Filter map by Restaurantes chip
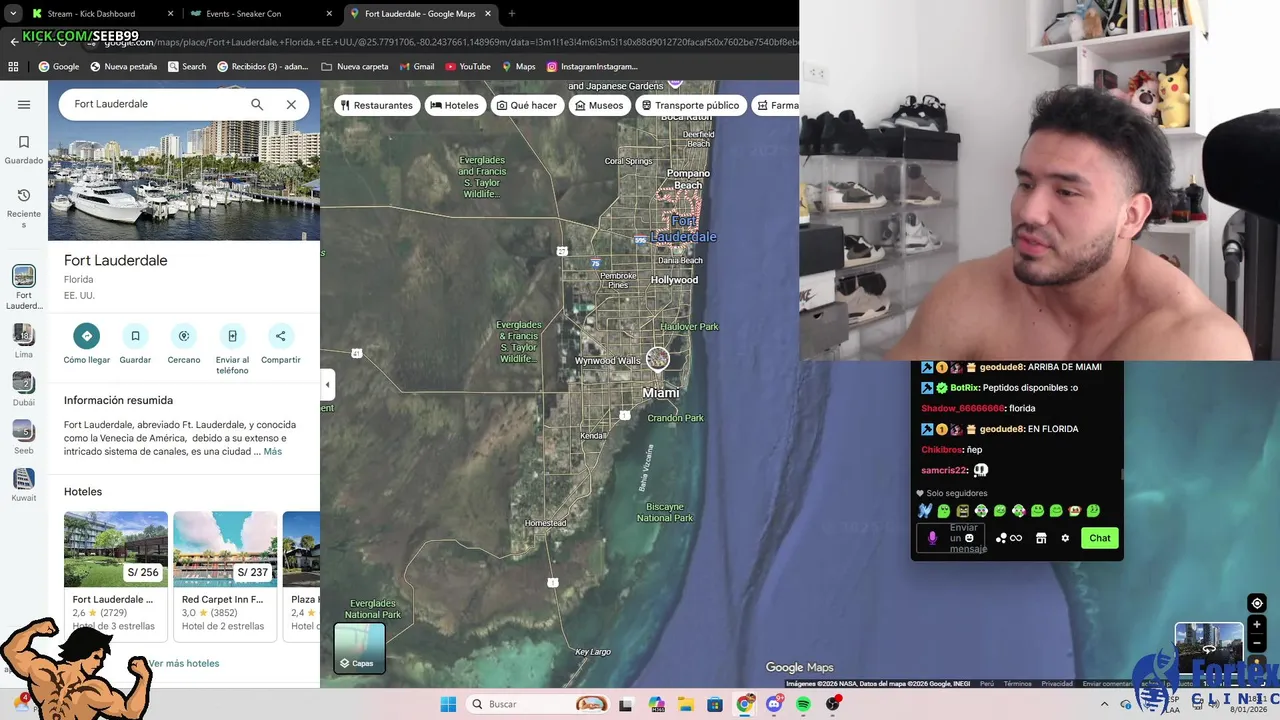Image resolution: width=1280 pixels, height=720 pixels. [377, 105]
